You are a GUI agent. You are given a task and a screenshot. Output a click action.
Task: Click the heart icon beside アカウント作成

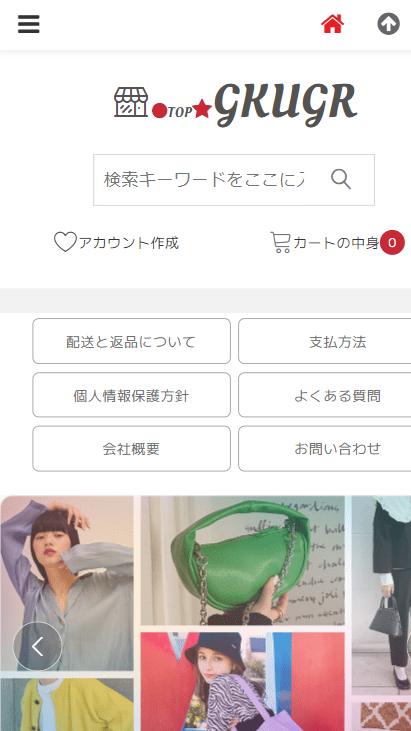coord(65,242)
